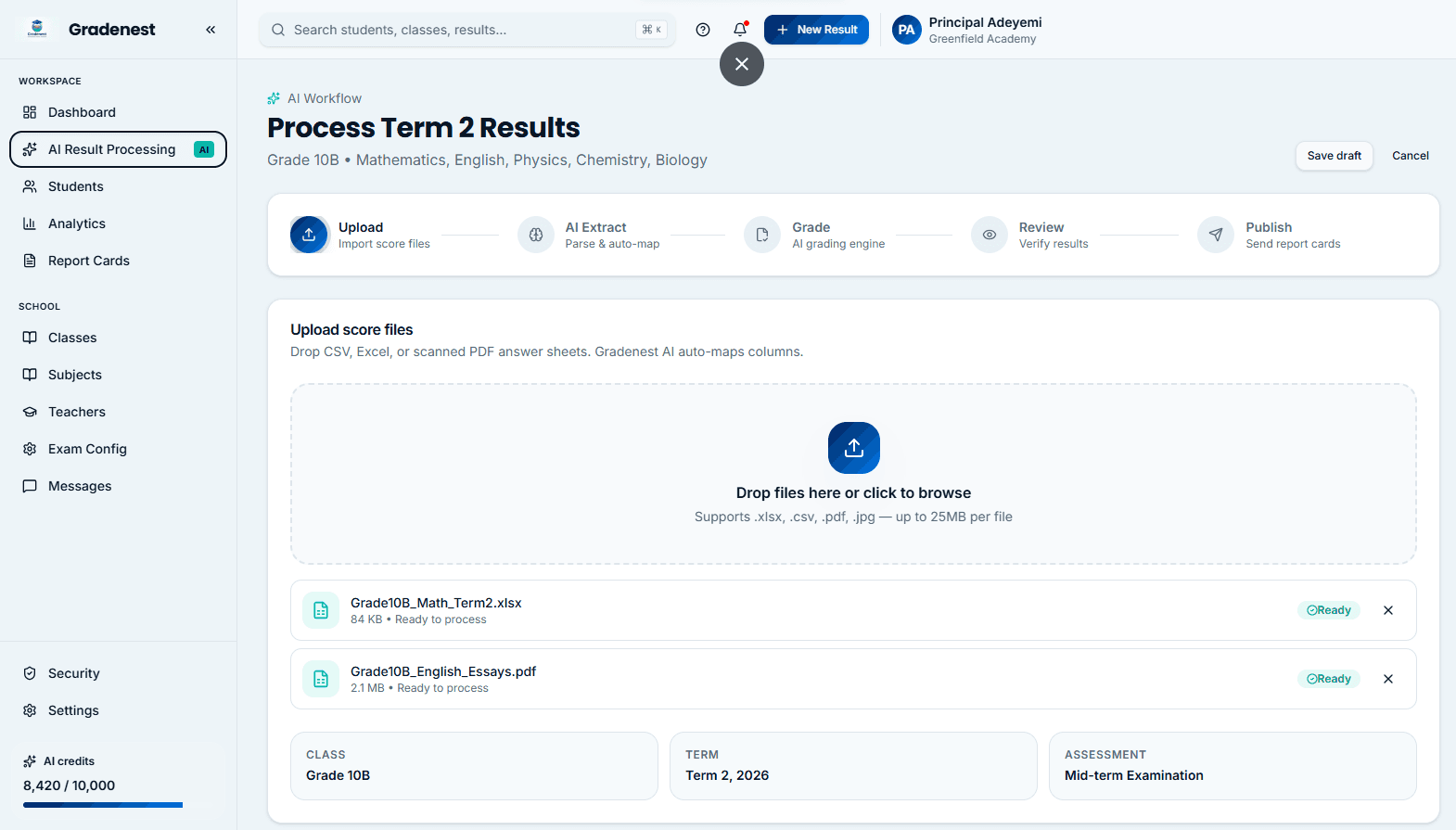This screenshot has width=1456, height=830.
Task: Select the Grade10B_English_Essays.pdf file name
Action: tap(443, 671)
